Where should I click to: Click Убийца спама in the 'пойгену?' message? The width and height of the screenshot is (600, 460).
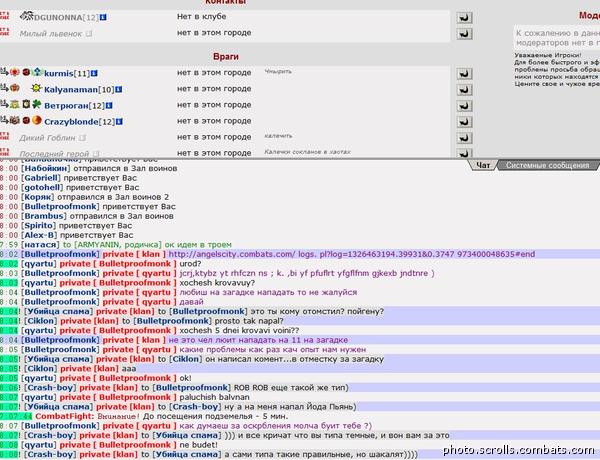(x=59, y=312)
